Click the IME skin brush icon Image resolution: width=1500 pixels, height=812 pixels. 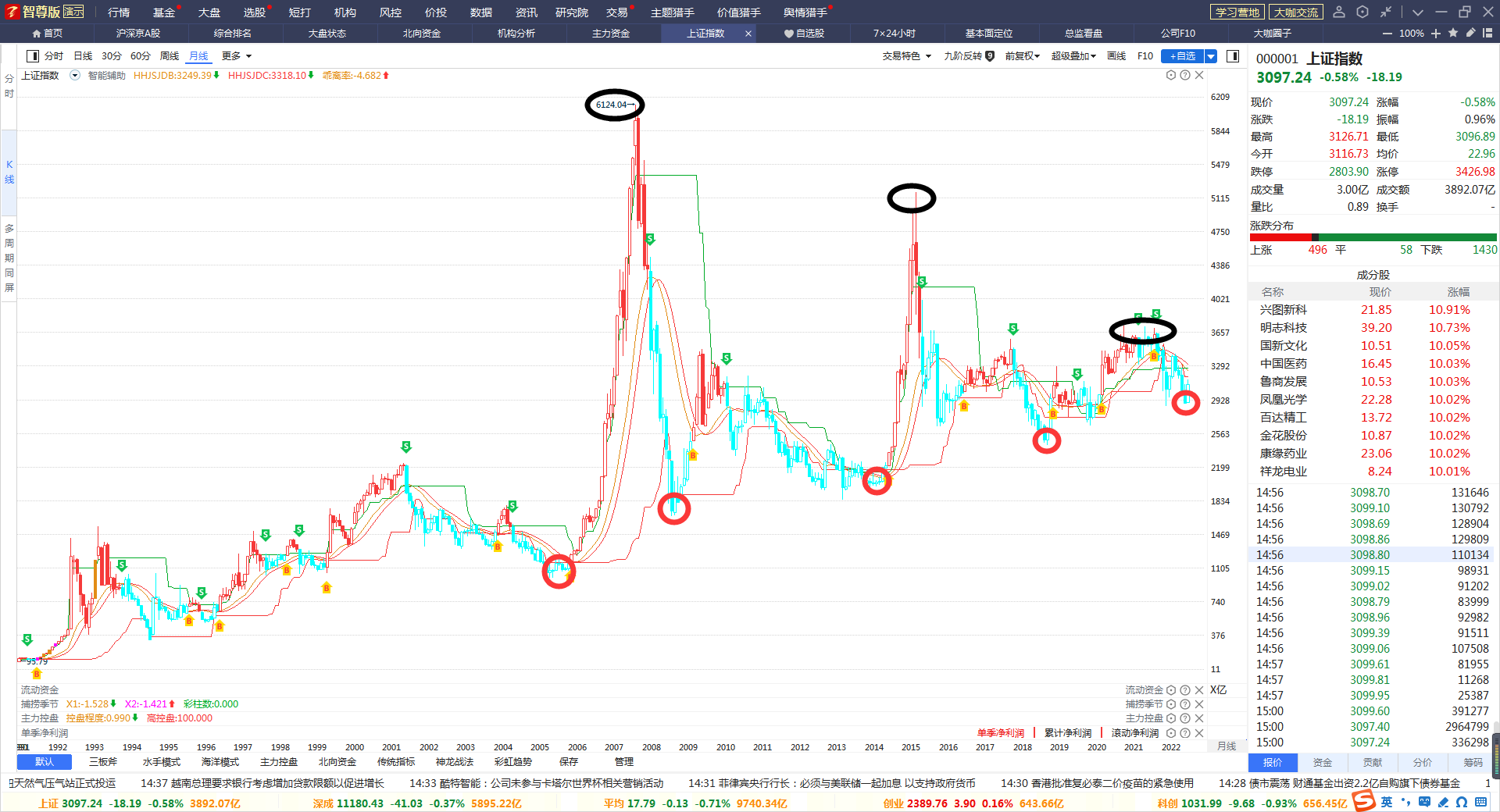pyautogui.click(x=1443, y=802)
